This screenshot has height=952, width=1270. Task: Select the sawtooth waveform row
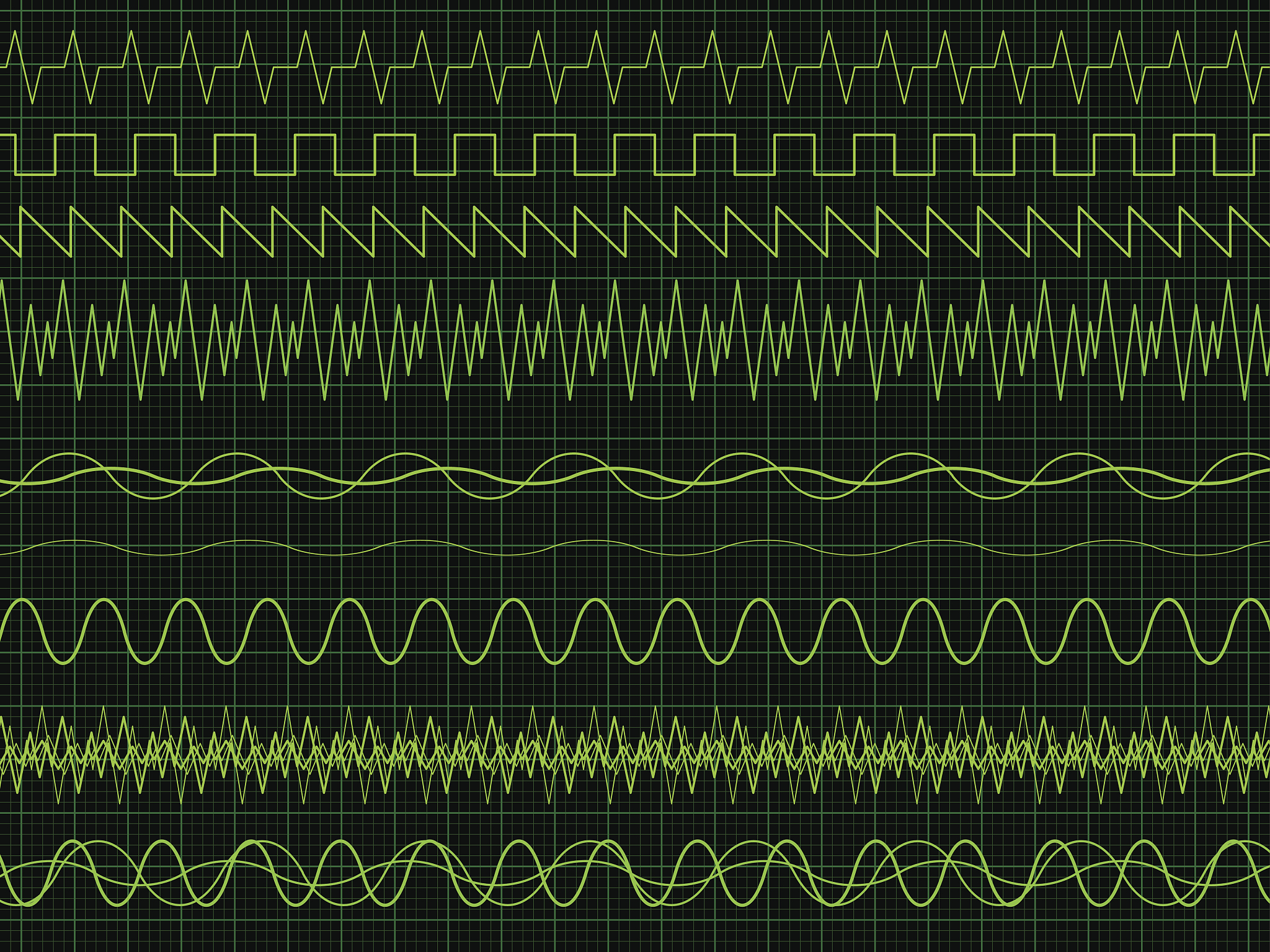click(635, 232)
